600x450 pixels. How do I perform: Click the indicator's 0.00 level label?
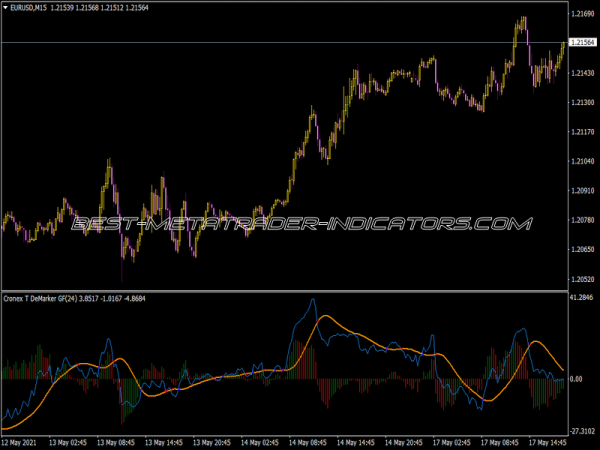click(x=576, y=379)
